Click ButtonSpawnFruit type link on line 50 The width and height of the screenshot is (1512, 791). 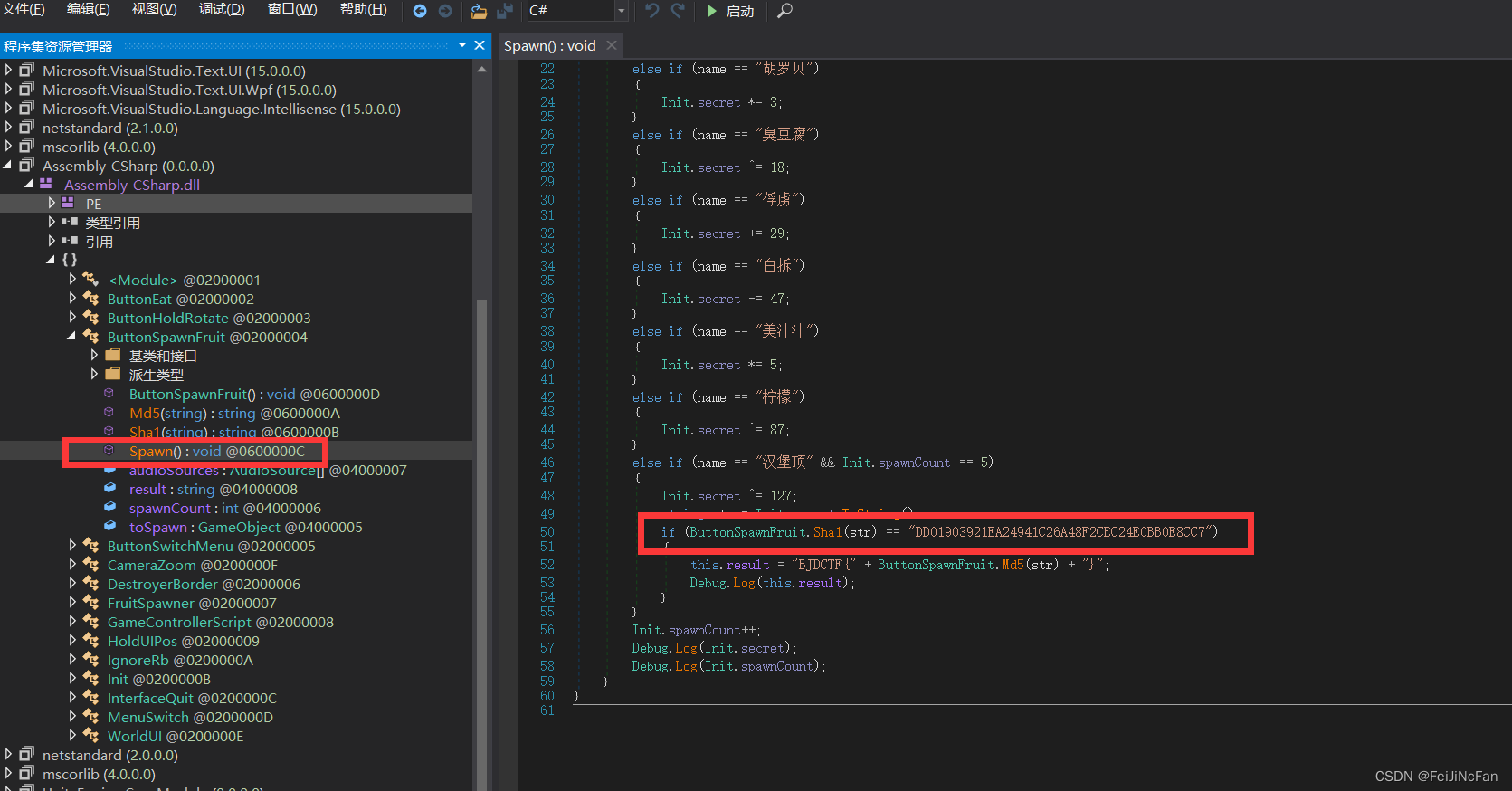coord(746,532)
